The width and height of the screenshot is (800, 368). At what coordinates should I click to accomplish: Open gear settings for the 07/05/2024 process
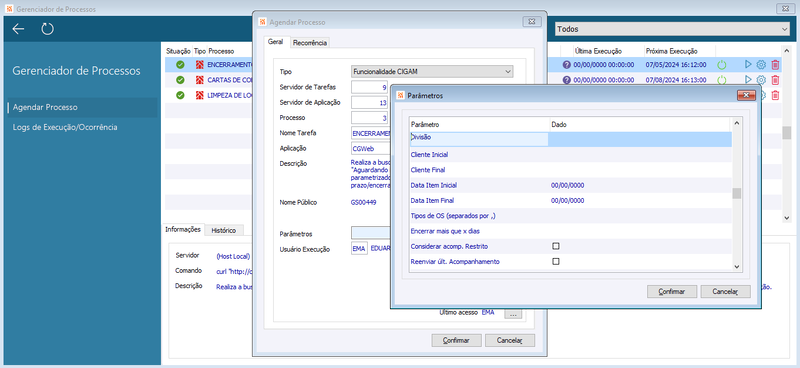[761, 65]
